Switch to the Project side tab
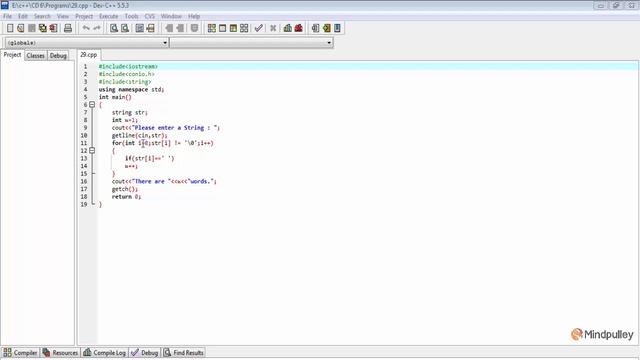Image resolution: width=640 pixels, height=360 pixels. point(12,55)
